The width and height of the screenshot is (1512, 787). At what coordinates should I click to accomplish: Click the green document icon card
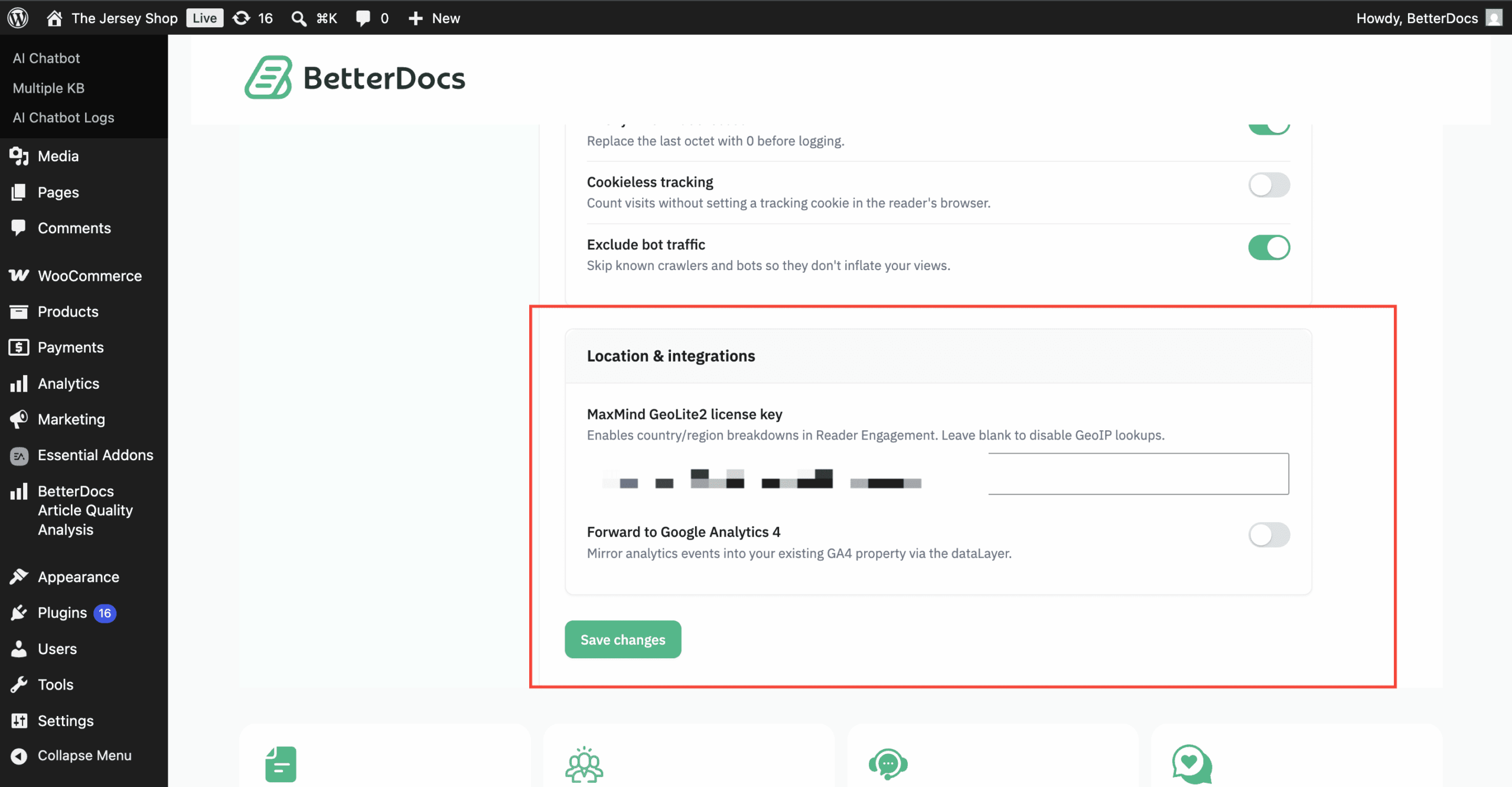[x=281, y=764]
